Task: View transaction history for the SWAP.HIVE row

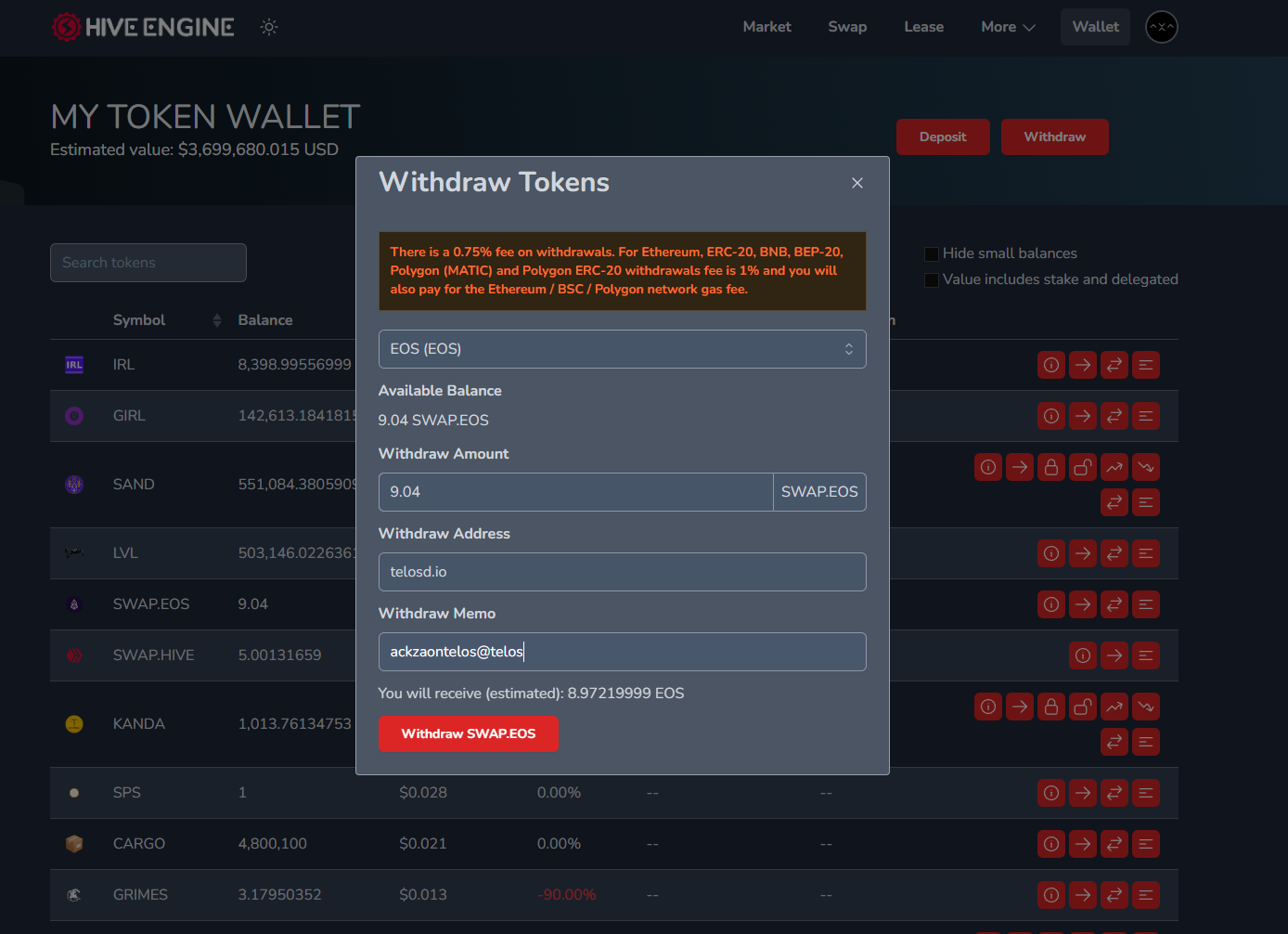Action: (1146, 655)
